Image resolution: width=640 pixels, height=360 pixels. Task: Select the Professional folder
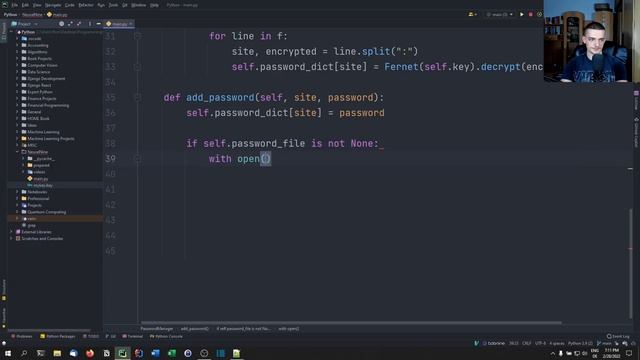[x=38, y=198]
